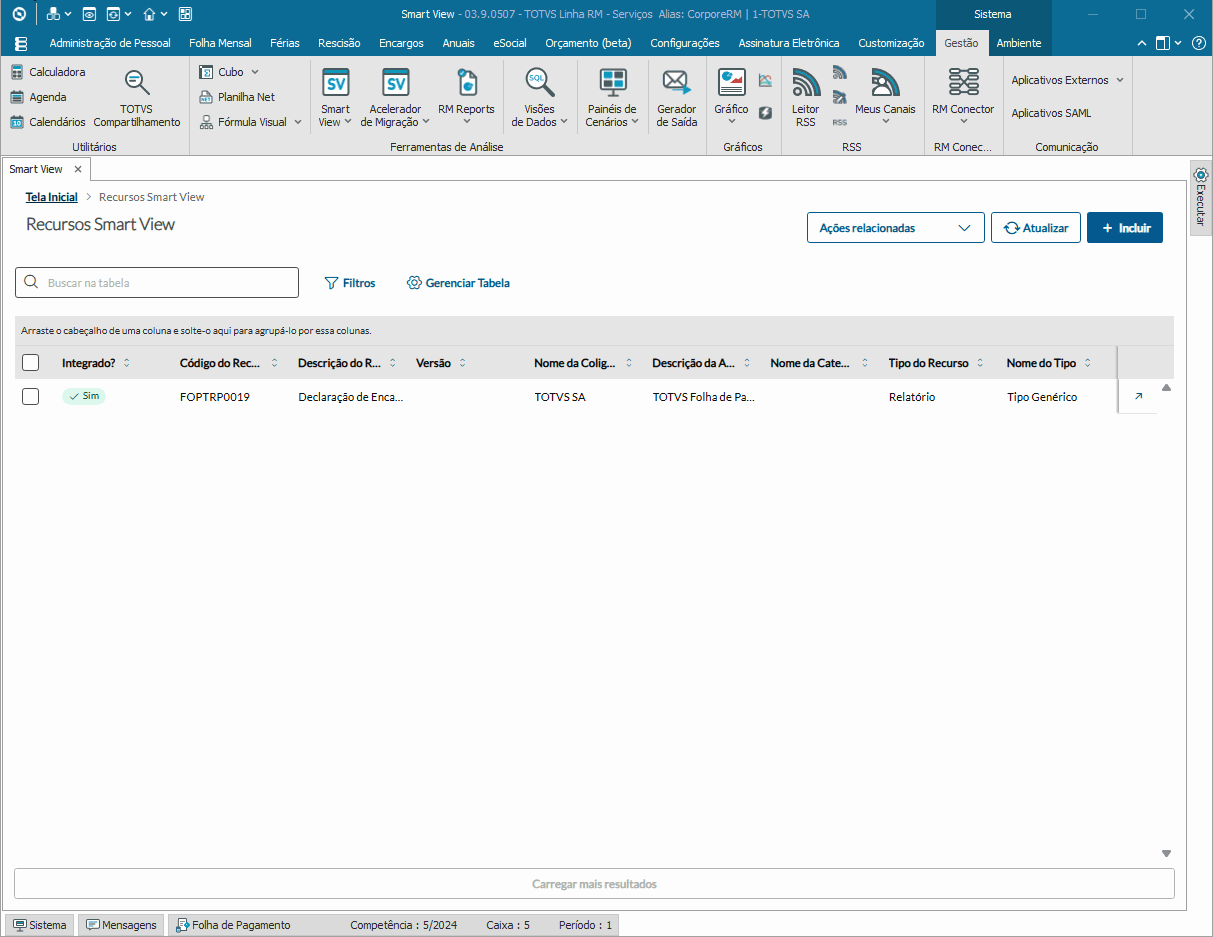Open the Acelerador de Migração tool
The width and height of the screenshot is (1213, 937).
coord(395,97)
